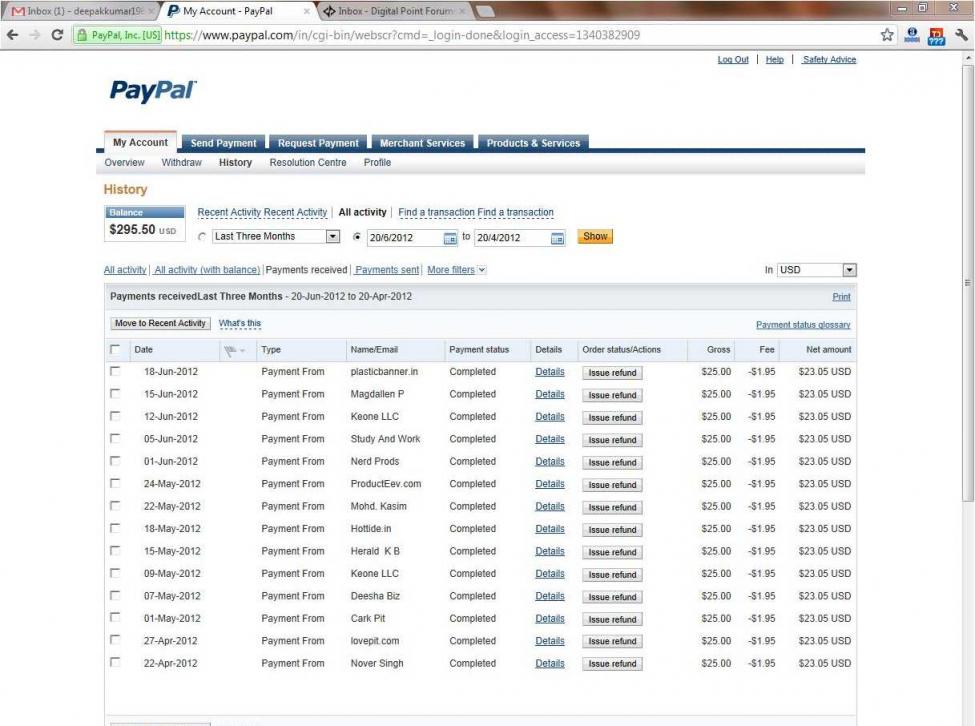The height and width of the screenshot is (726, 975).
Task: Switch to the Digital Point Forum tab
Action: (x=395, y=11)
